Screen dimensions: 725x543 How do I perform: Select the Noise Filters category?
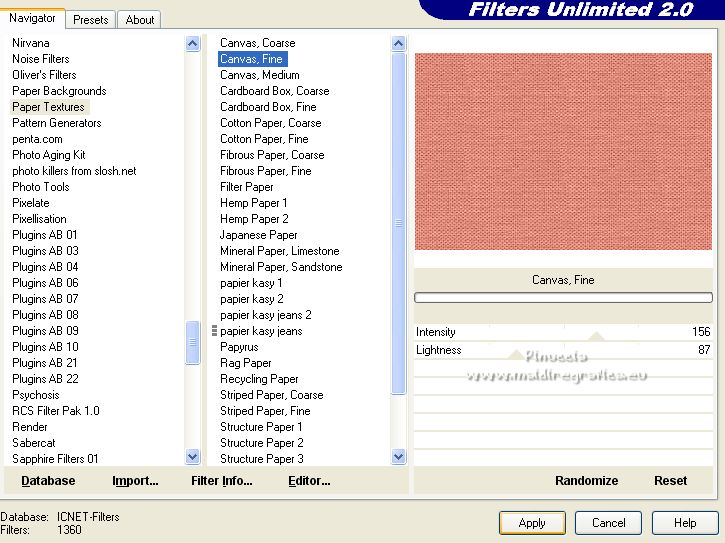pyautogui.click(x=41, y=59)
